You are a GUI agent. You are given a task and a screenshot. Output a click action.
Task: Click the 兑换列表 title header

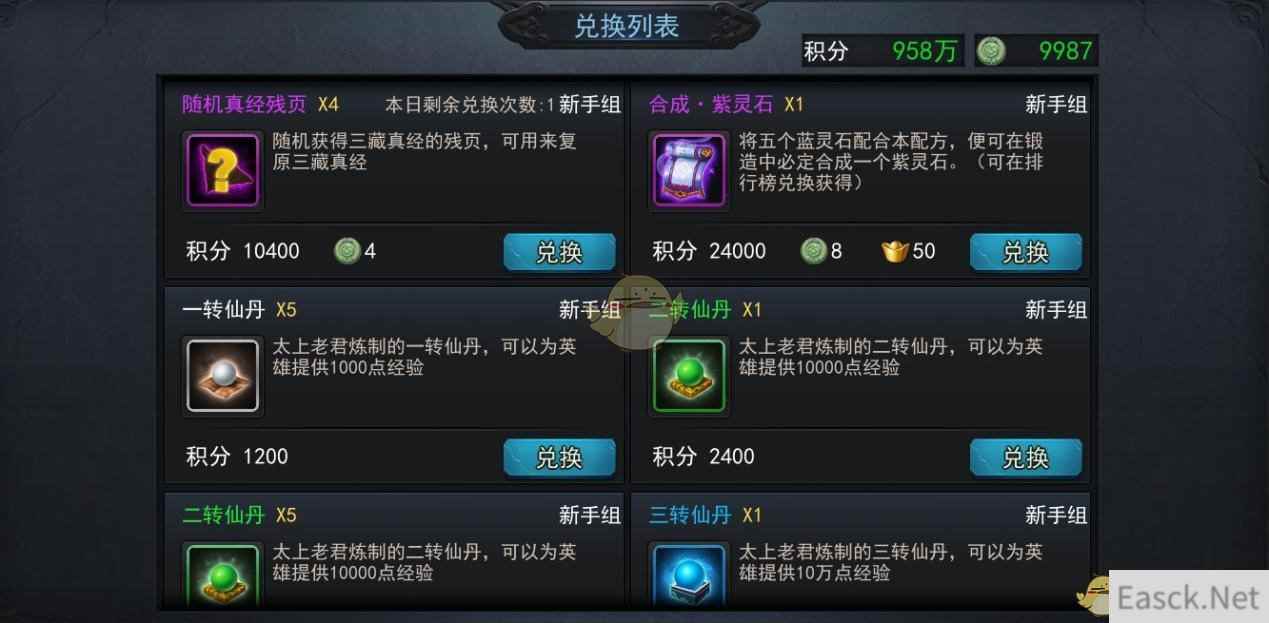627,26
